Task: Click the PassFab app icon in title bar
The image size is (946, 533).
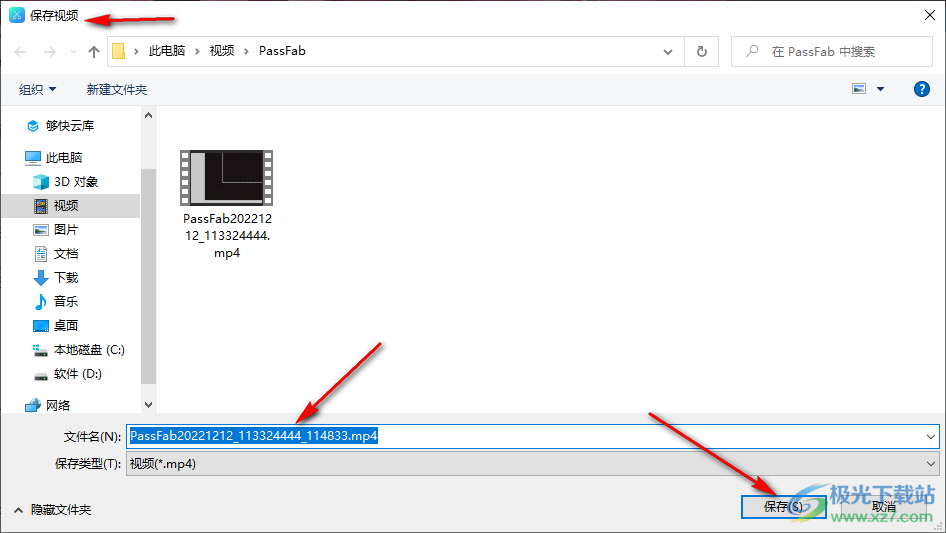Action: coord(17,15)
